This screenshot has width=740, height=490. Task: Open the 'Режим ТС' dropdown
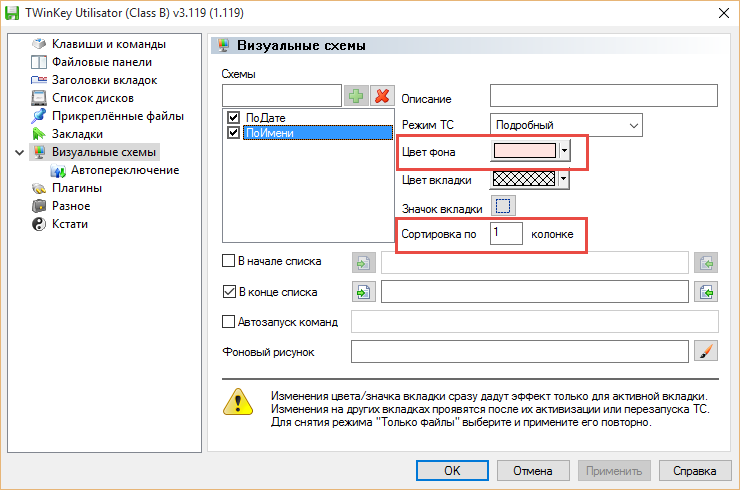(566, 125)
